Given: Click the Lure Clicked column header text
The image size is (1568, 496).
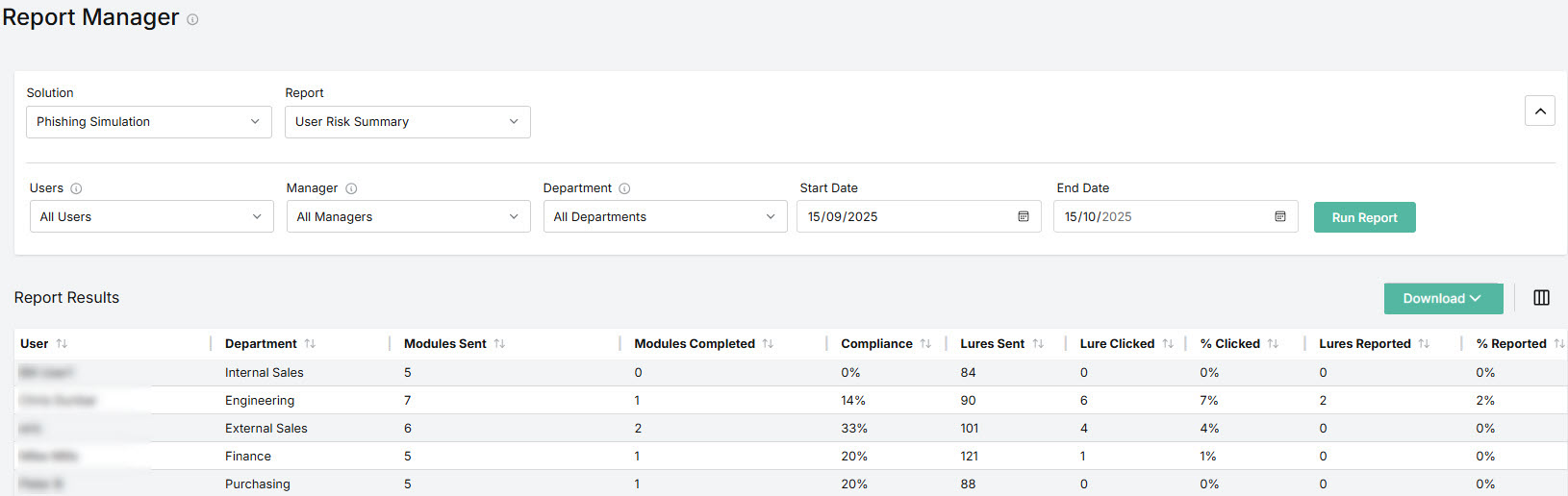Looking at the screenshot, I should pyautogui.click(x=1117, y=343).
